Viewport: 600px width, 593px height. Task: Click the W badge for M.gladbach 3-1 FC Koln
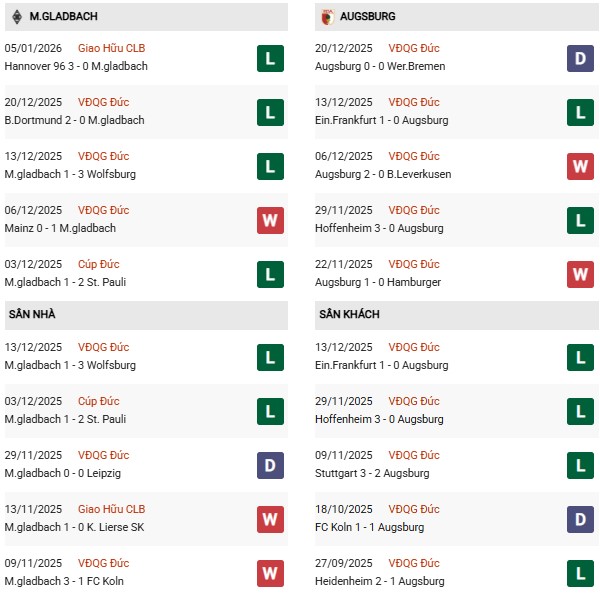coord(269,573)
